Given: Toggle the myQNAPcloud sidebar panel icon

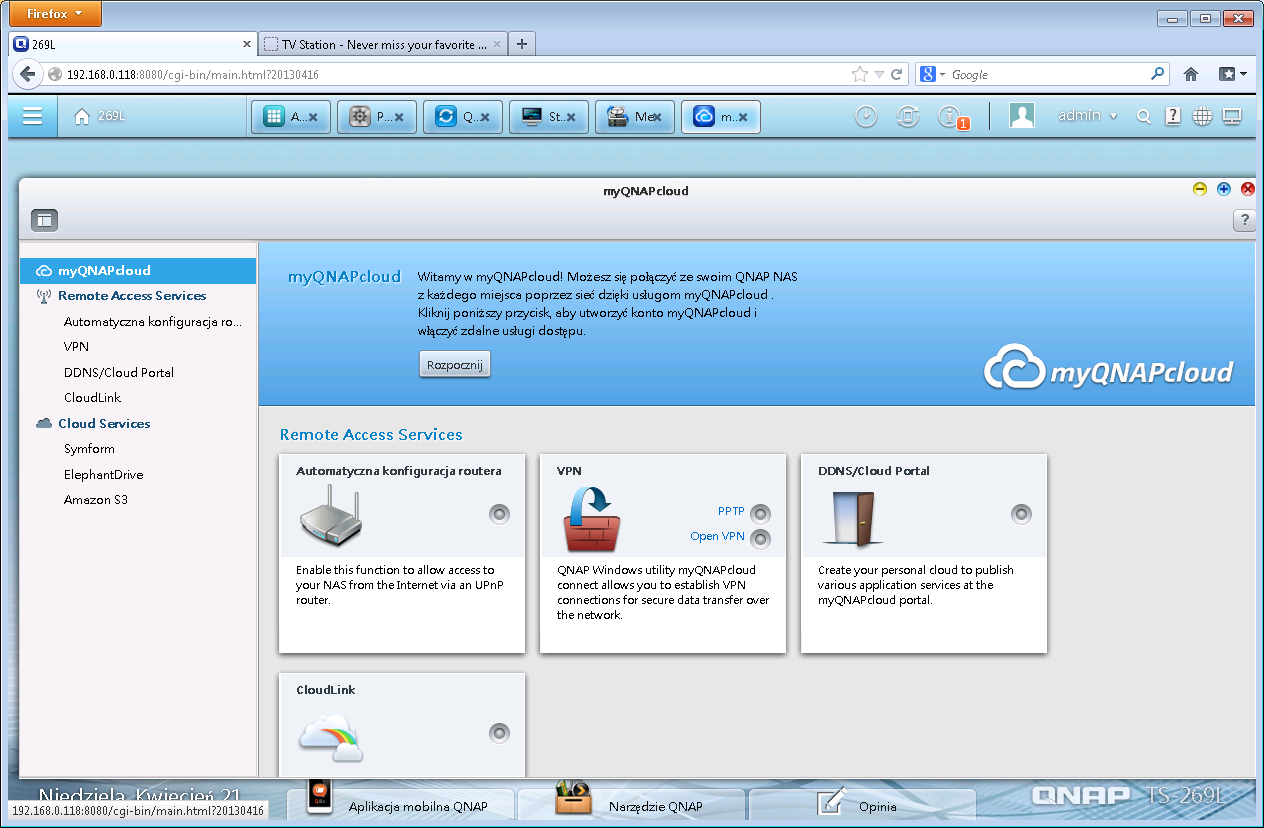Looking at the screenshot, I should (x=44, y=220).
